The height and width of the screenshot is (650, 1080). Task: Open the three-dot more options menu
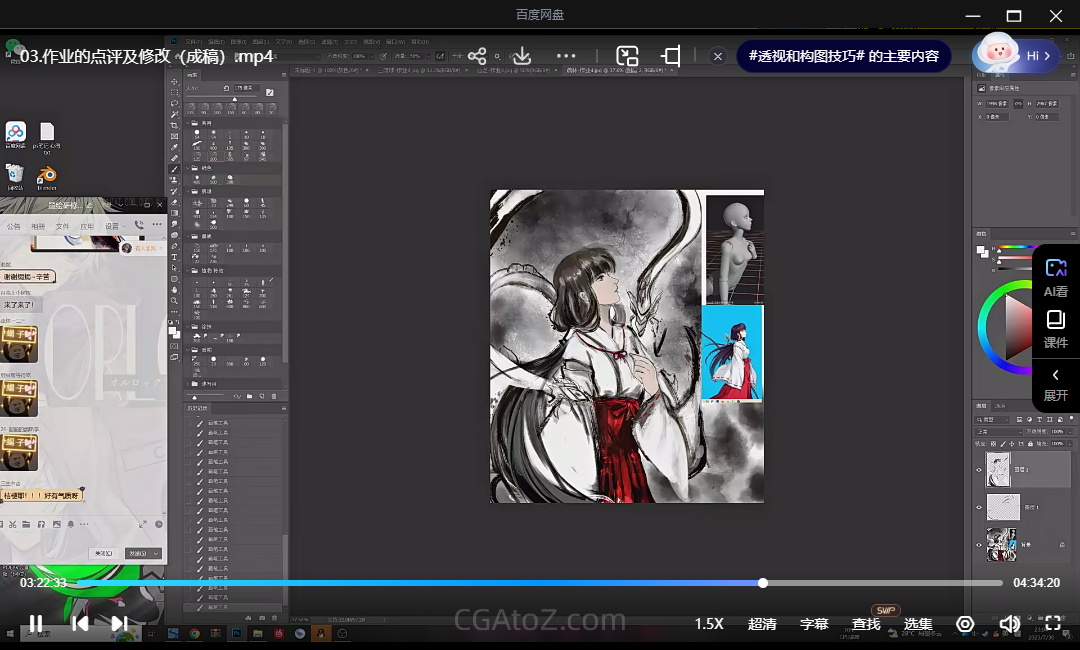566,56
